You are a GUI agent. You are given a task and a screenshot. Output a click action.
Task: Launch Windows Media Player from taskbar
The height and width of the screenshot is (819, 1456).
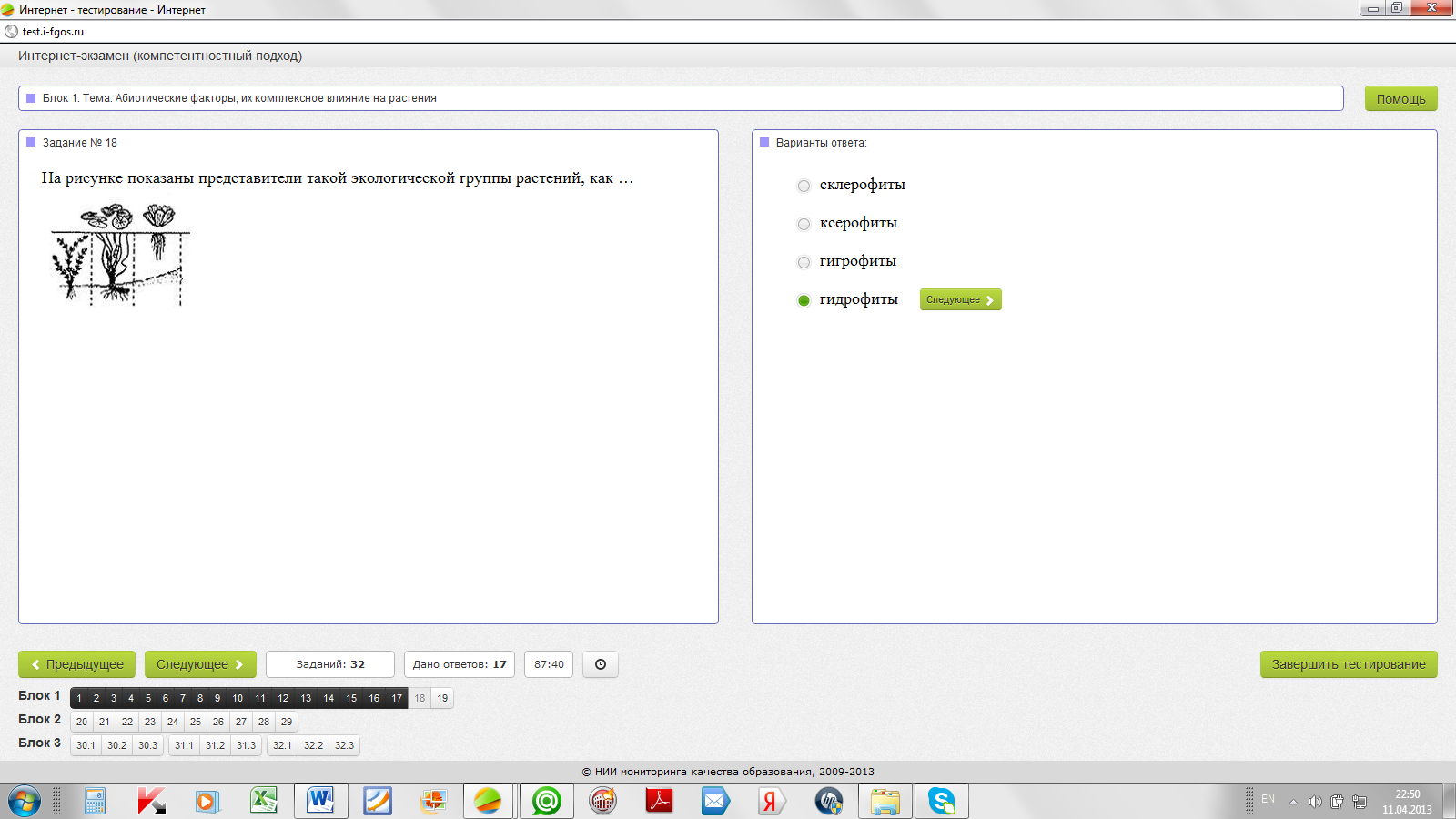(x=207, y=802)
